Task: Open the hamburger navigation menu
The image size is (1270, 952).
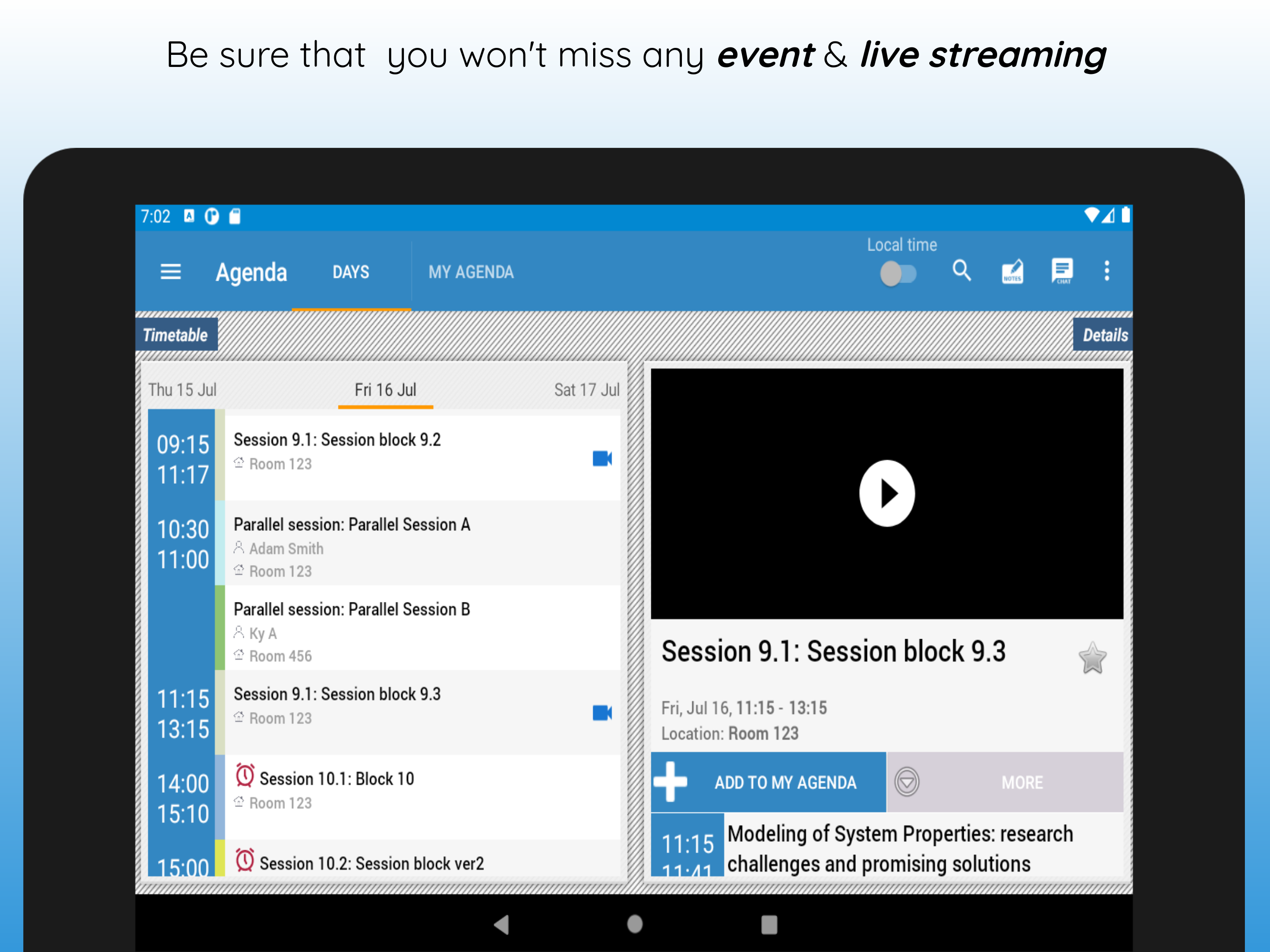Action: coord(171,271)
